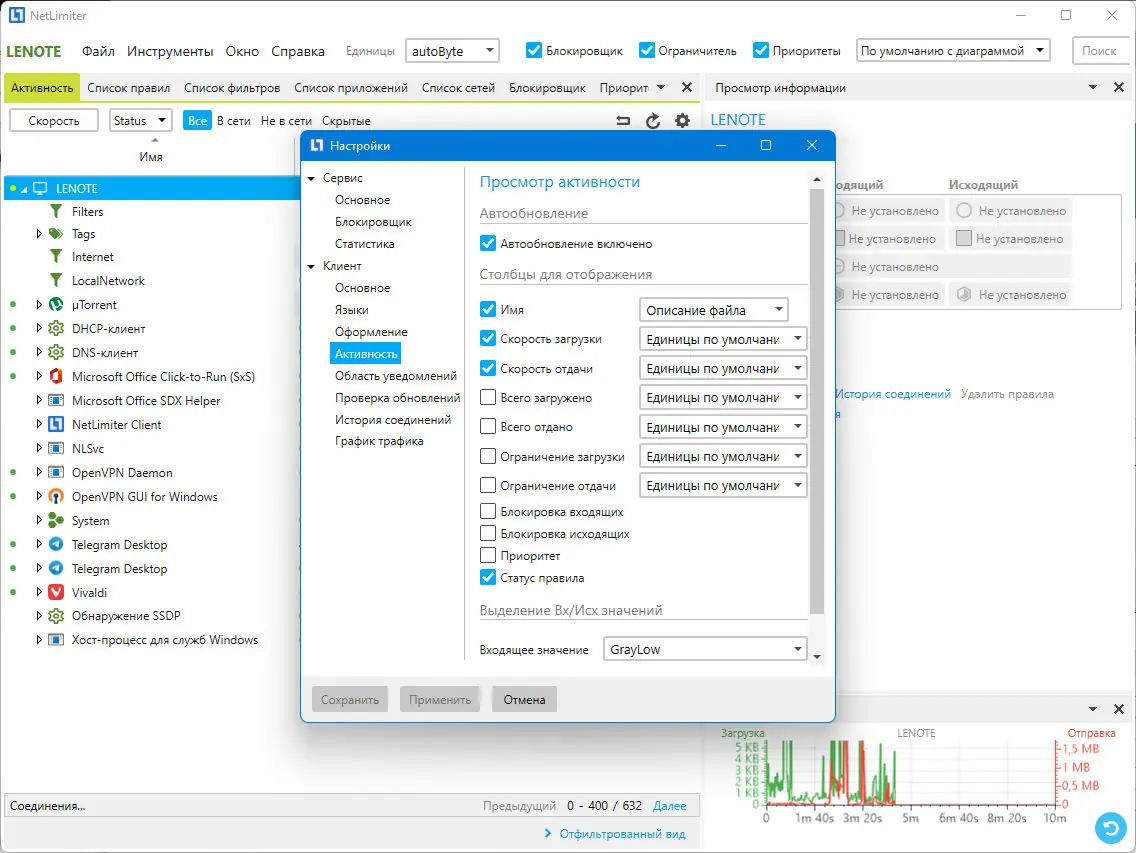Screen dimensions: 1136x853
Task: Click the NetLimiter Client icon
Action: pos(56,424)
